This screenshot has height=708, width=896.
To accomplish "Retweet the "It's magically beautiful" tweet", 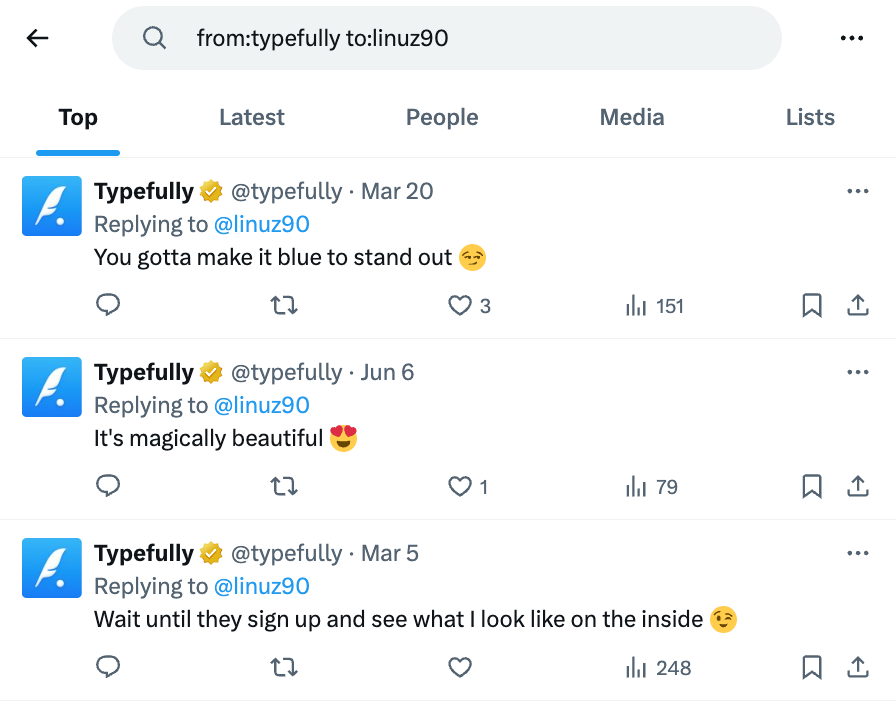I will tap(284, 487).
